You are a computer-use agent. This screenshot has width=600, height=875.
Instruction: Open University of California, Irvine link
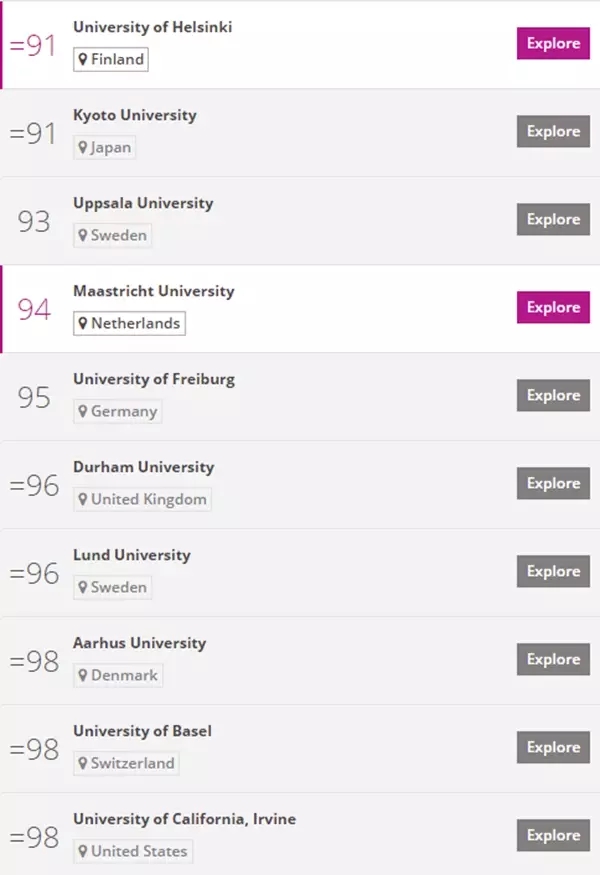pyautogui.click(x=184, y=819)
